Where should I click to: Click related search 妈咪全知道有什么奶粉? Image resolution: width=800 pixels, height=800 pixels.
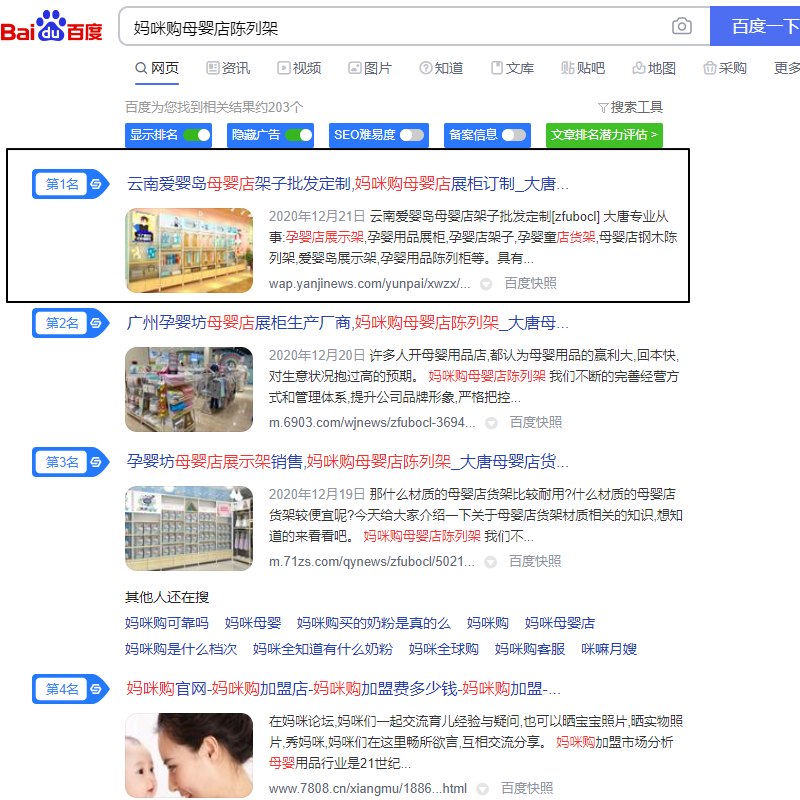[x=322, y=649]
